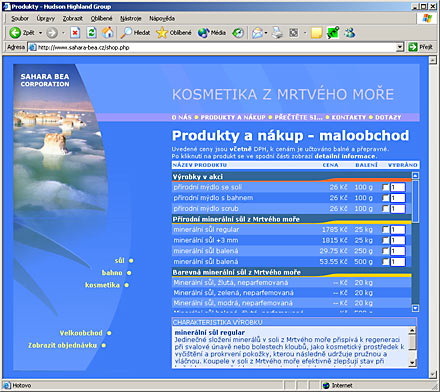The image size is (440, 392).
Task: Click quantity field for minerální sůl regular
Action: (398, 229)
